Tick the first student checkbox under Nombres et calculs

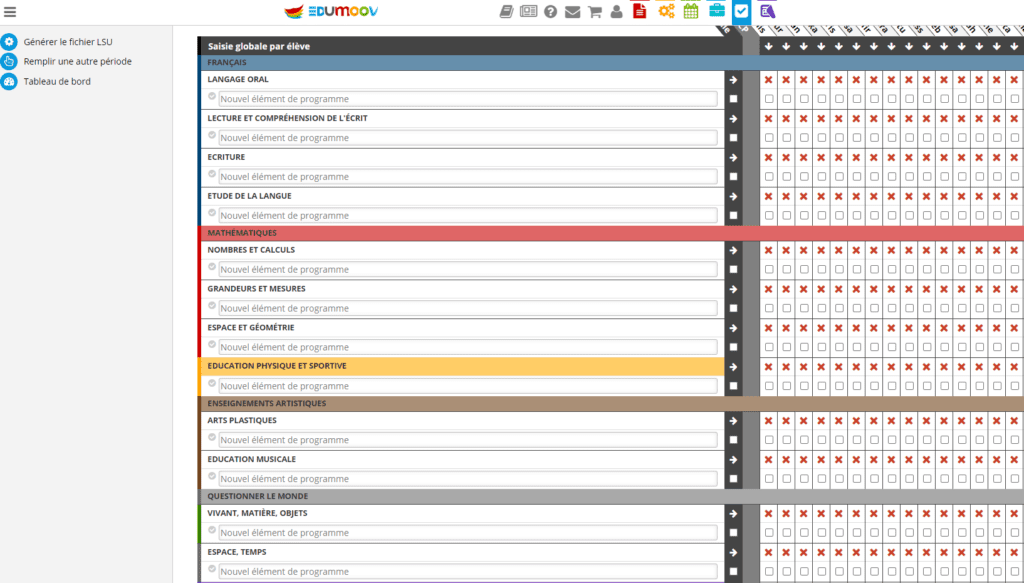[x=768, y=270]
